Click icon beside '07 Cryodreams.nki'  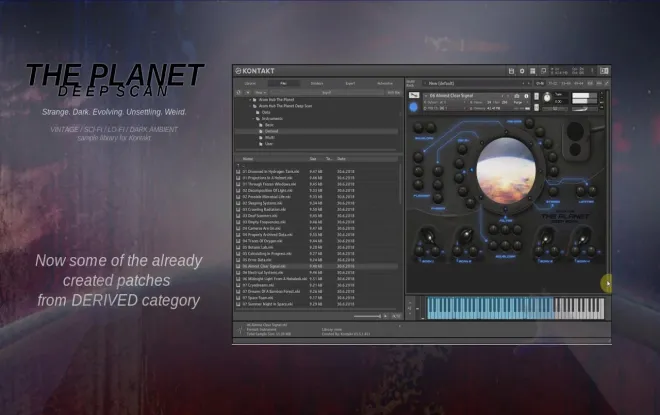click(238, 285)
